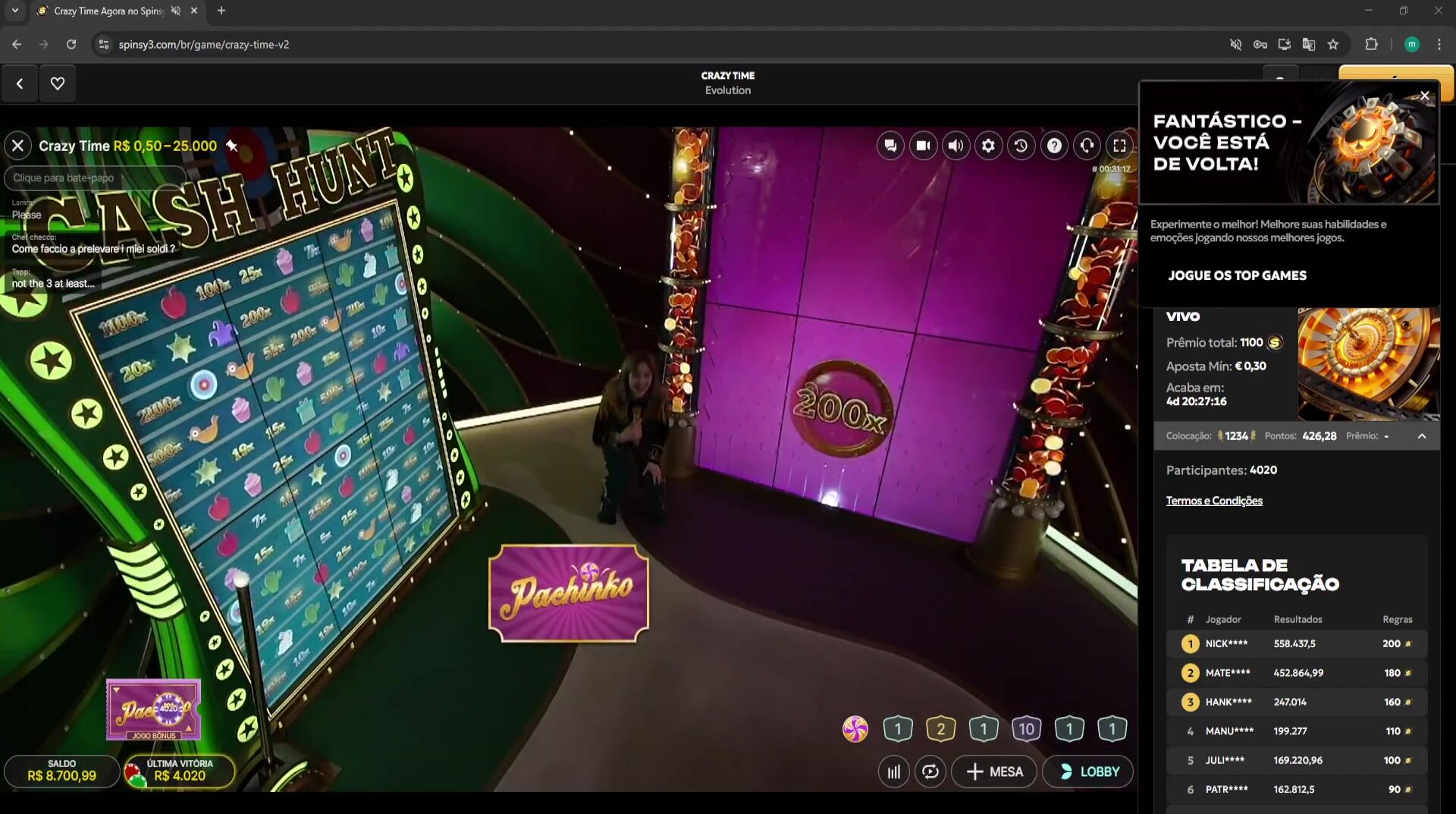Screen dimensions: 1456x814
Task: Bookmark this page with star
Action: point(1333,44)
